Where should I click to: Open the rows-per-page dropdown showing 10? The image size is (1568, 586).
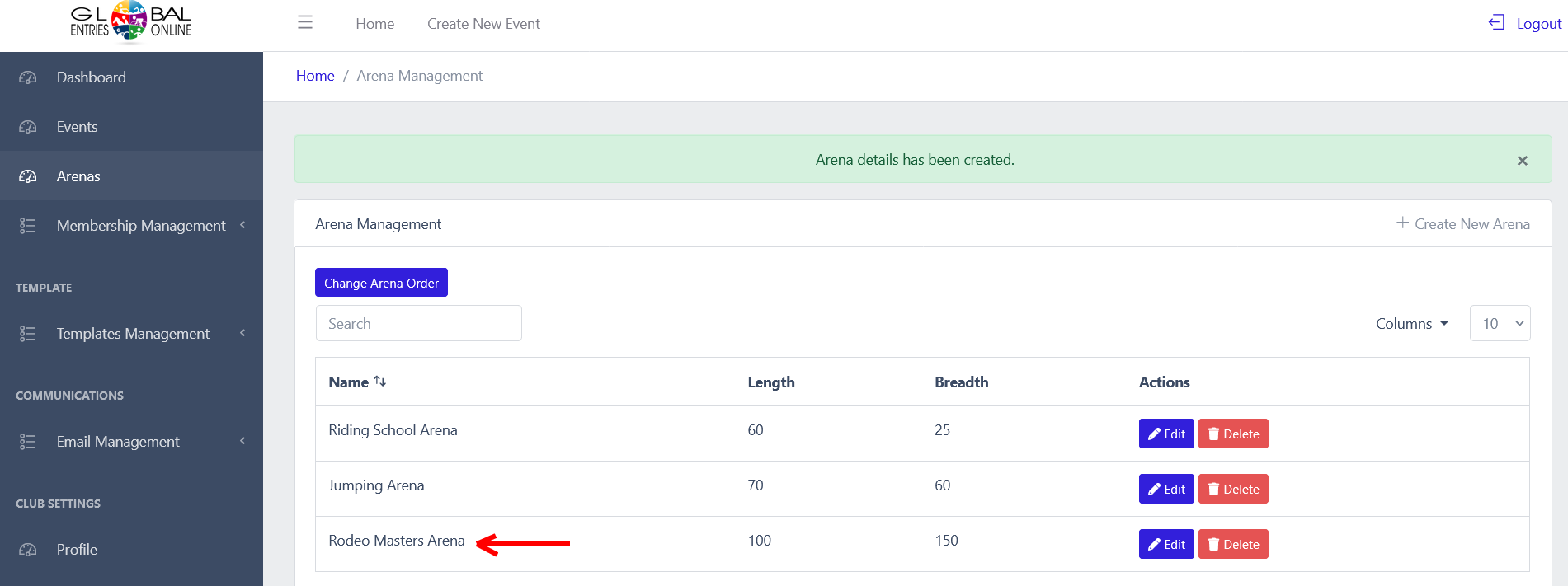tap(1500, 324)
